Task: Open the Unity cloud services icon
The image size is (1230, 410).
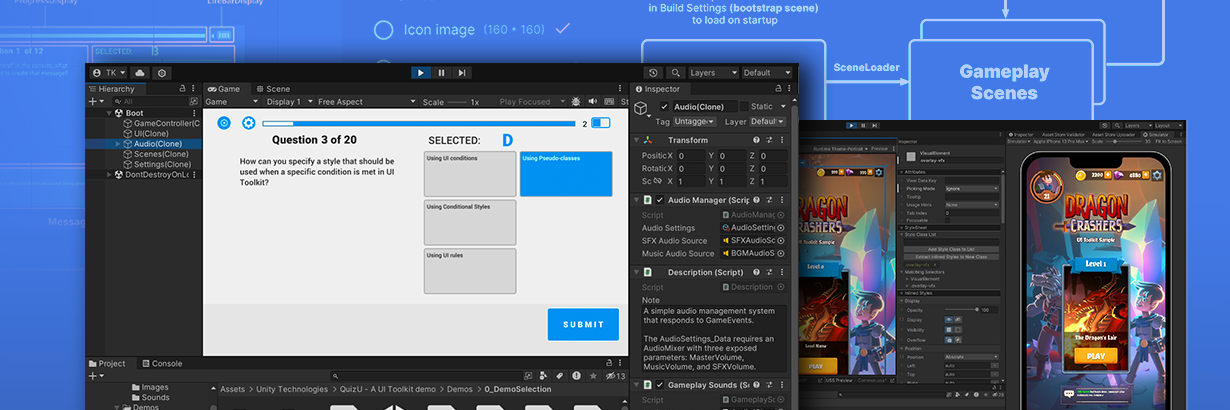Action: point(140,73)
